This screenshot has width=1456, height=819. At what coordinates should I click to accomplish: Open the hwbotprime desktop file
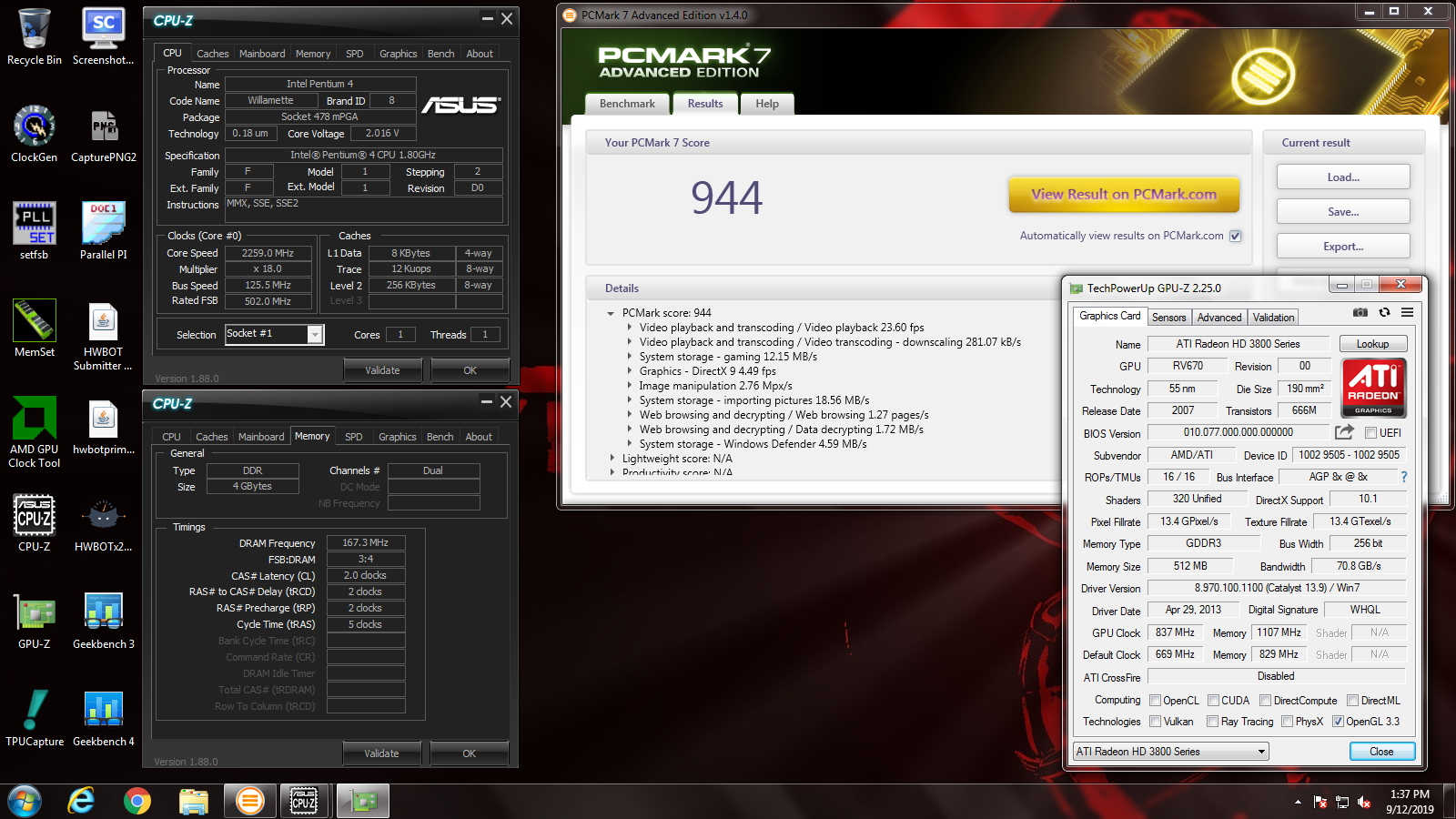coord(104,426)
